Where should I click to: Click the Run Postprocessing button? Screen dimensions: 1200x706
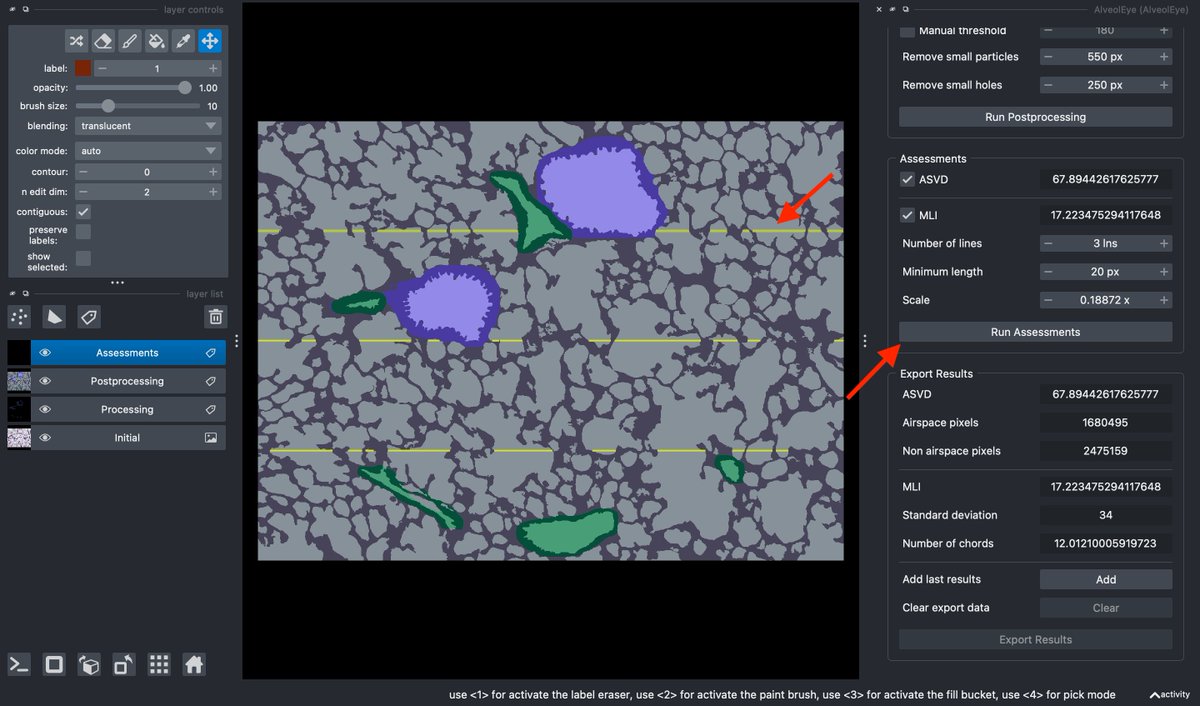coord(1035,117)
